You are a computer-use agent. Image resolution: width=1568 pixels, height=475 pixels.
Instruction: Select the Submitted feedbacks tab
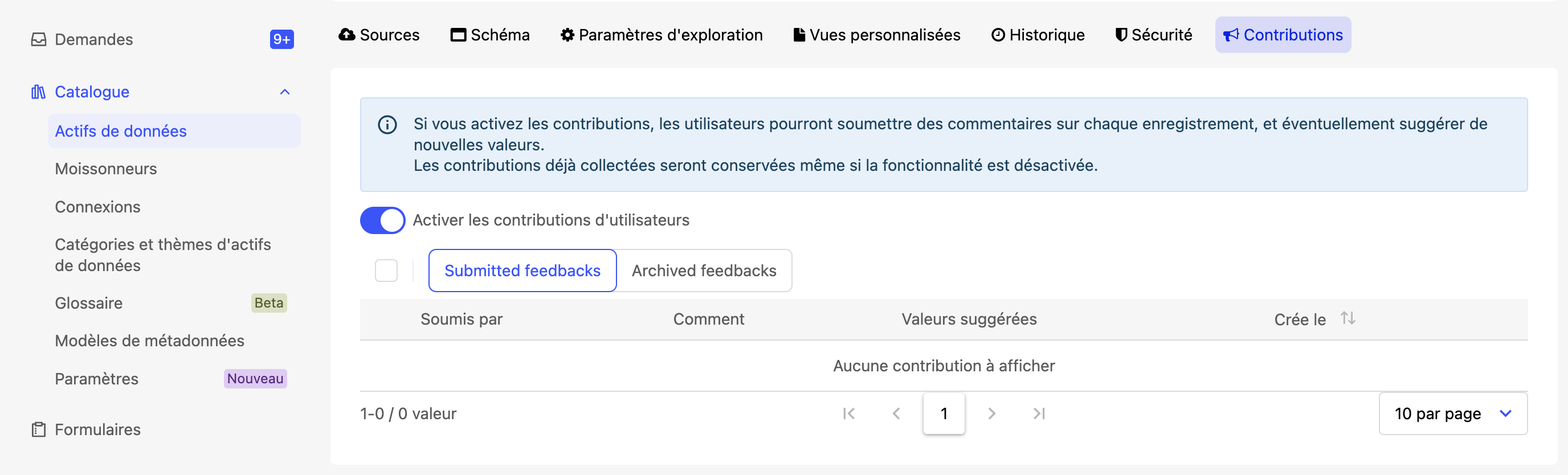pyautogui.click(x=522, y=271)
